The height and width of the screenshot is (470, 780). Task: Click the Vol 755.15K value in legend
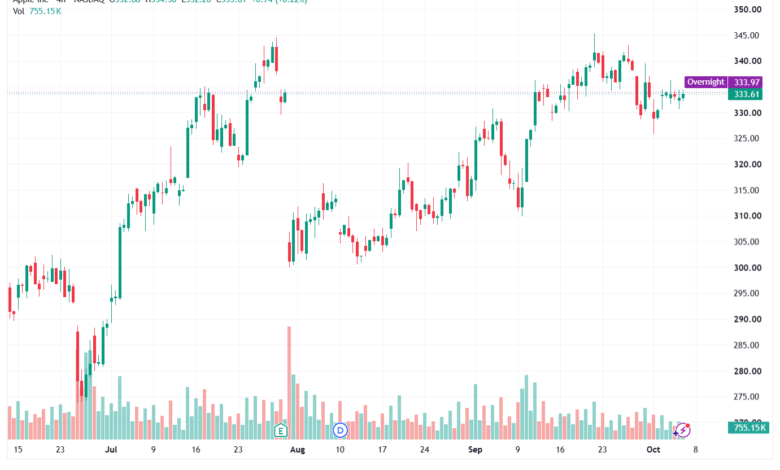click(x=45, y=11)
